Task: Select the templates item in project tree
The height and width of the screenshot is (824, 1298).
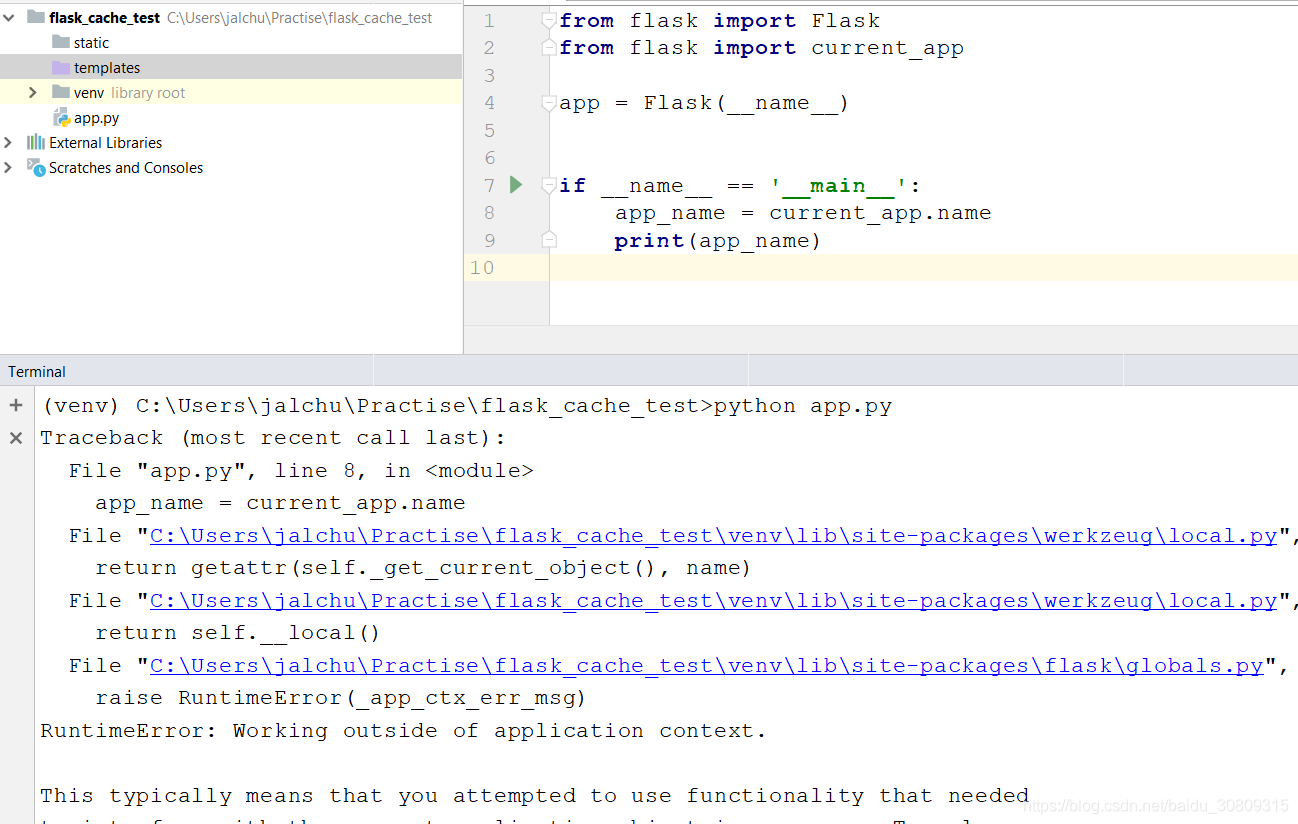Action: tap(107, 67)
